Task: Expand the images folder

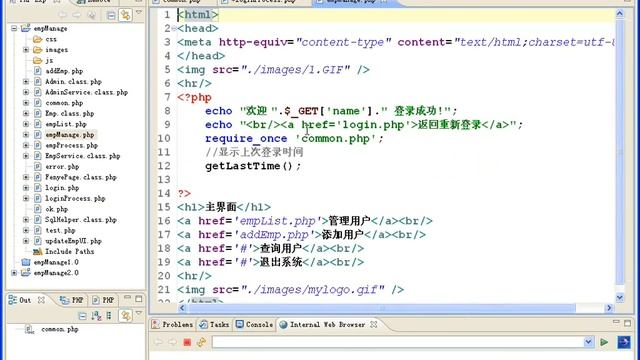Action: (x=26, y=50)
